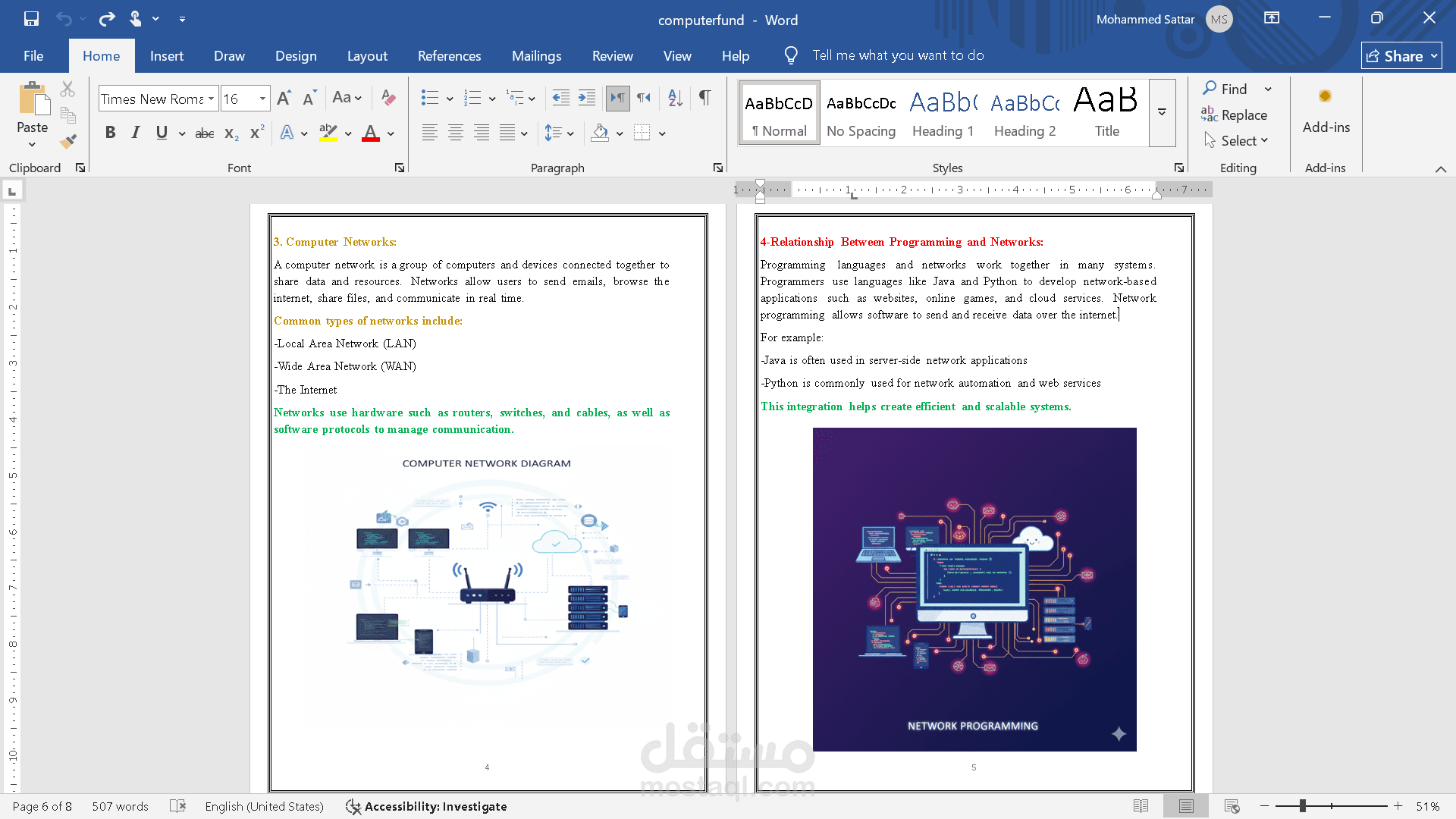Copy the selection to clipboard
Viewport: 1456px width, 819px height.
[67, 115]
